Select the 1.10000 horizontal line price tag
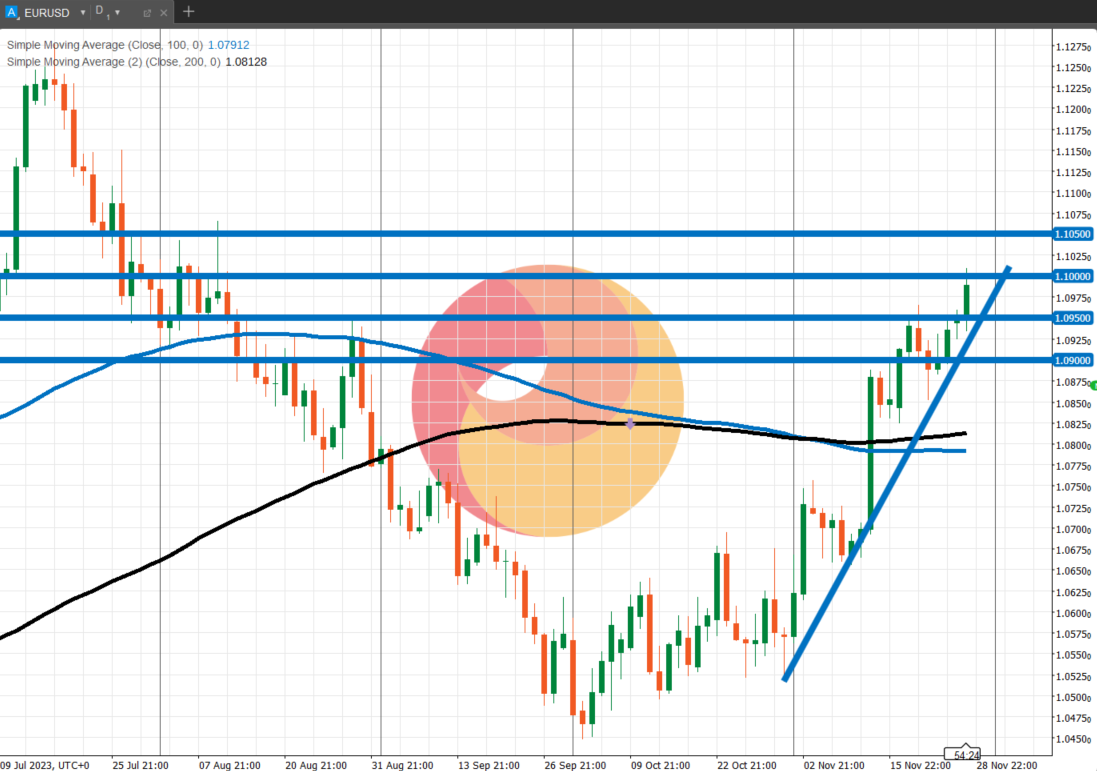 point(1073,276)
